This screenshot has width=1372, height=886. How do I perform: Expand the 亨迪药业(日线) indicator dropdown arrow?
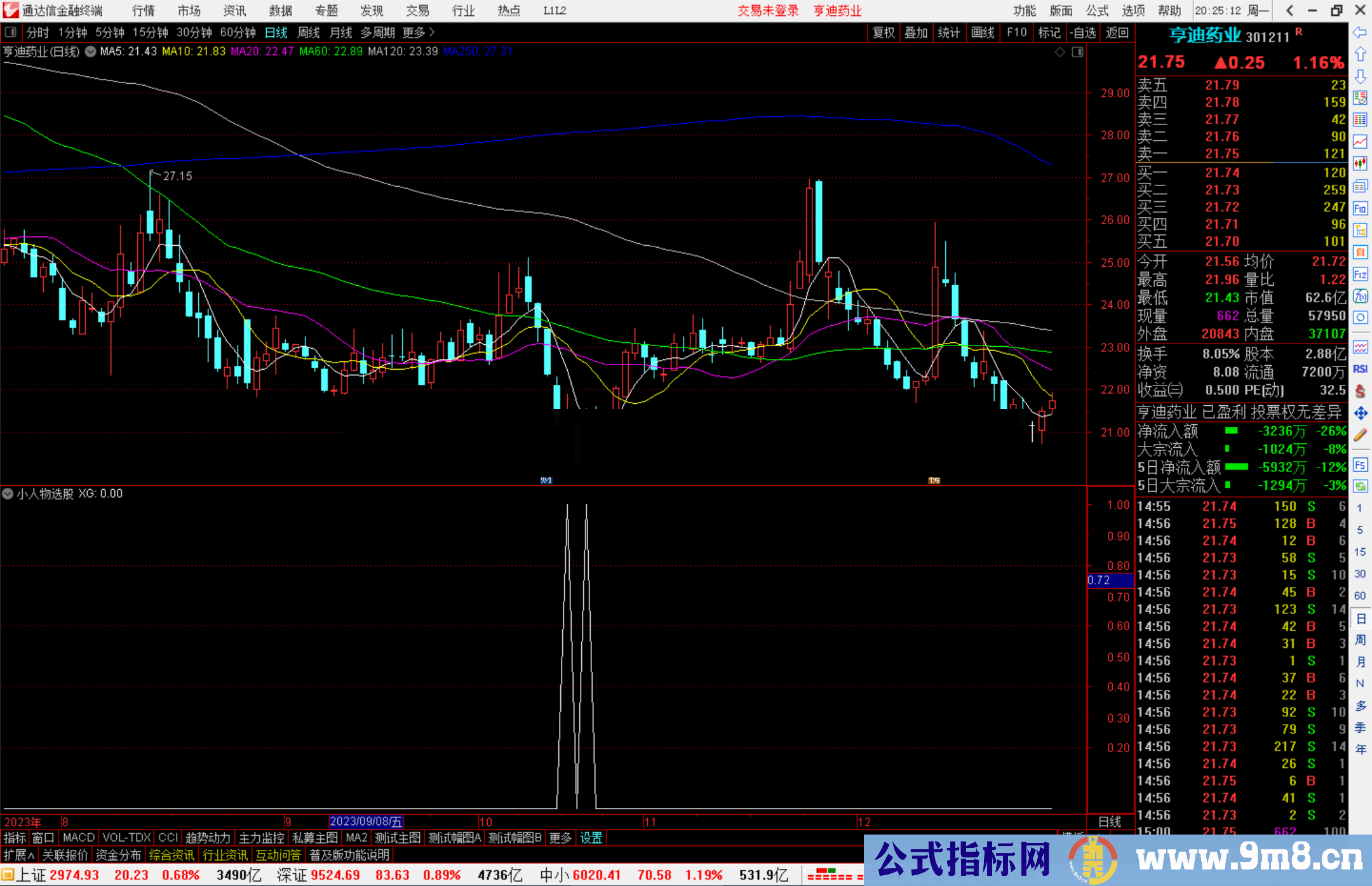pyautogui.click(x=91, y=51)
